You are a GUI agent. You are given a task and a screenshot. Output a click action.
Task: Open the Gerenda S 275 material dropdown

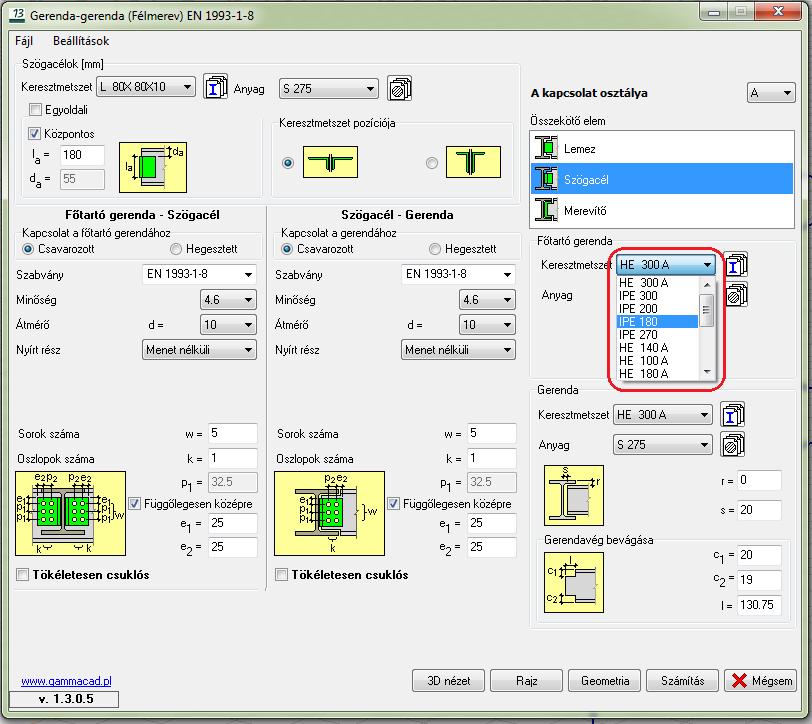coord(662,445)
